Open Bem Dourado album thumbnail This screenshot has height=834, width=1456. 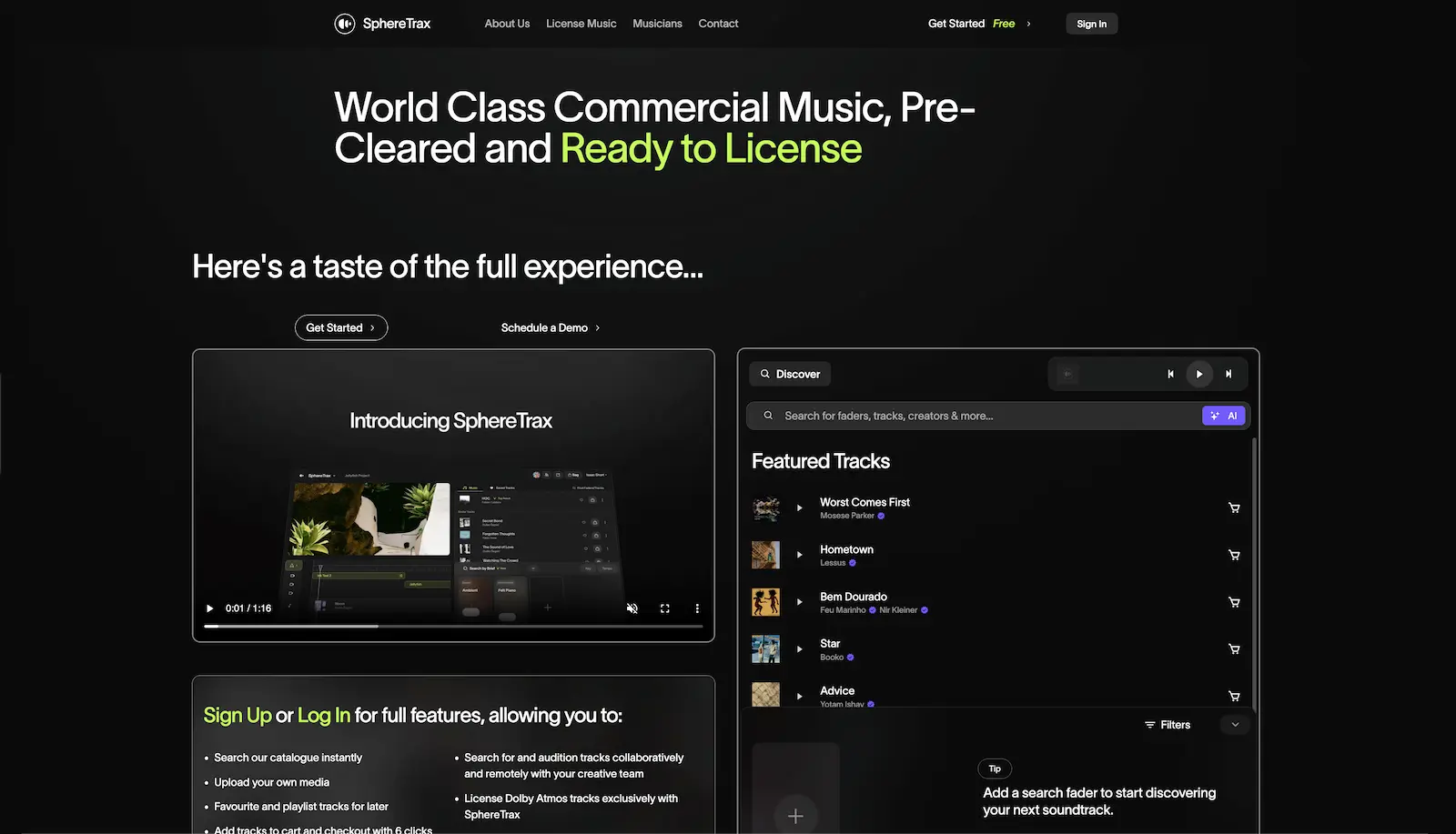tap(765, 602)
